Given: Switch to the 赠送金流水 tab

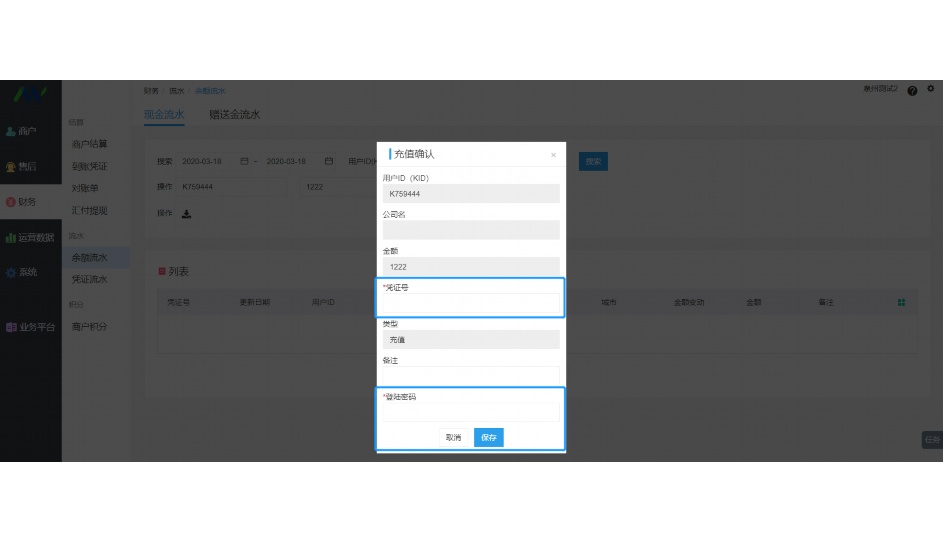Looking at the screenshot, I should click(x=234, y=115).
